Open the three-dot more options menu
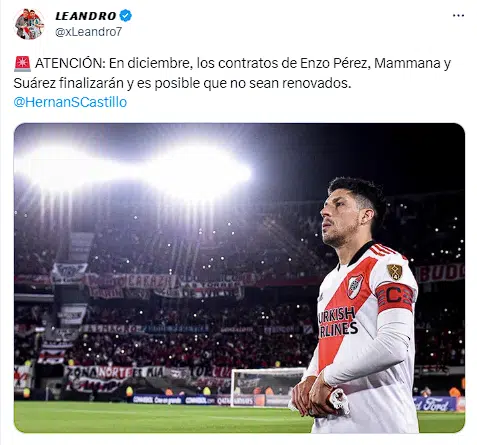The width and height of the screenshot is (477, 445). 458,16
